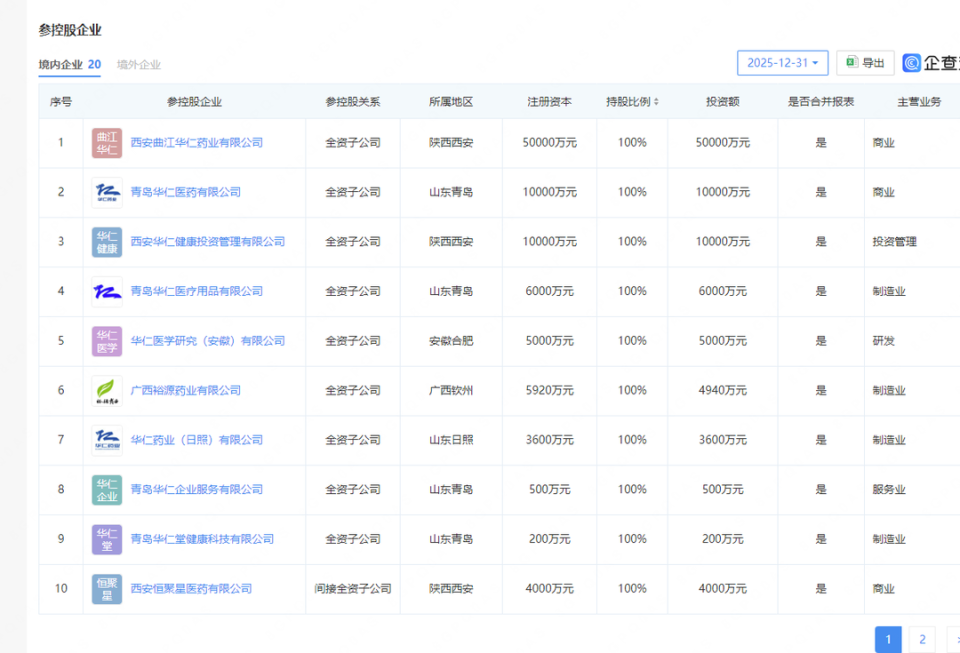
Task: Open 西安恒聚星医药有限公司 link
Action: pos(191,589)
